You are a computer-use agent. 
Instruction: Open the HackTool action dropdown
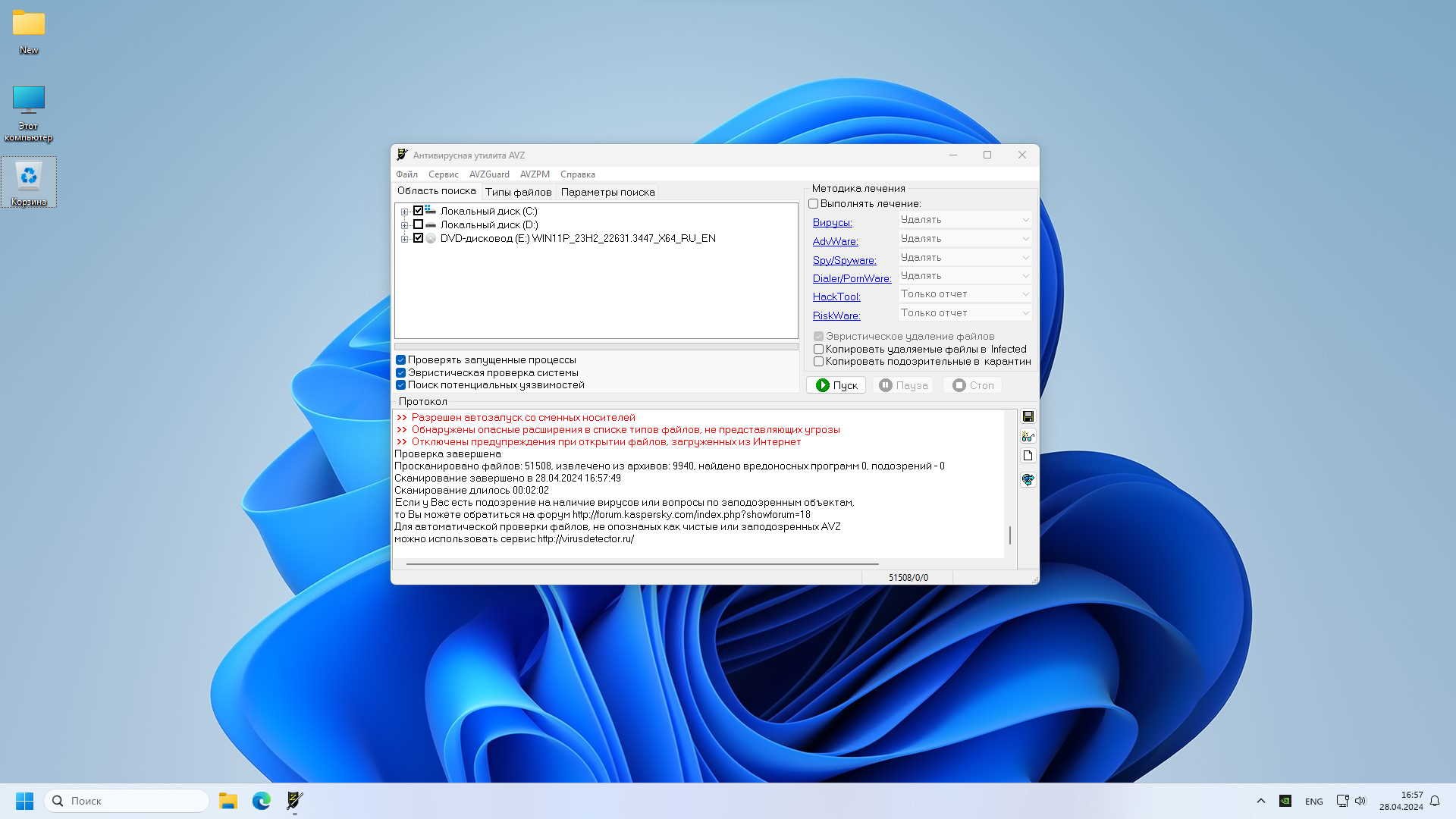tap(964, 294)
